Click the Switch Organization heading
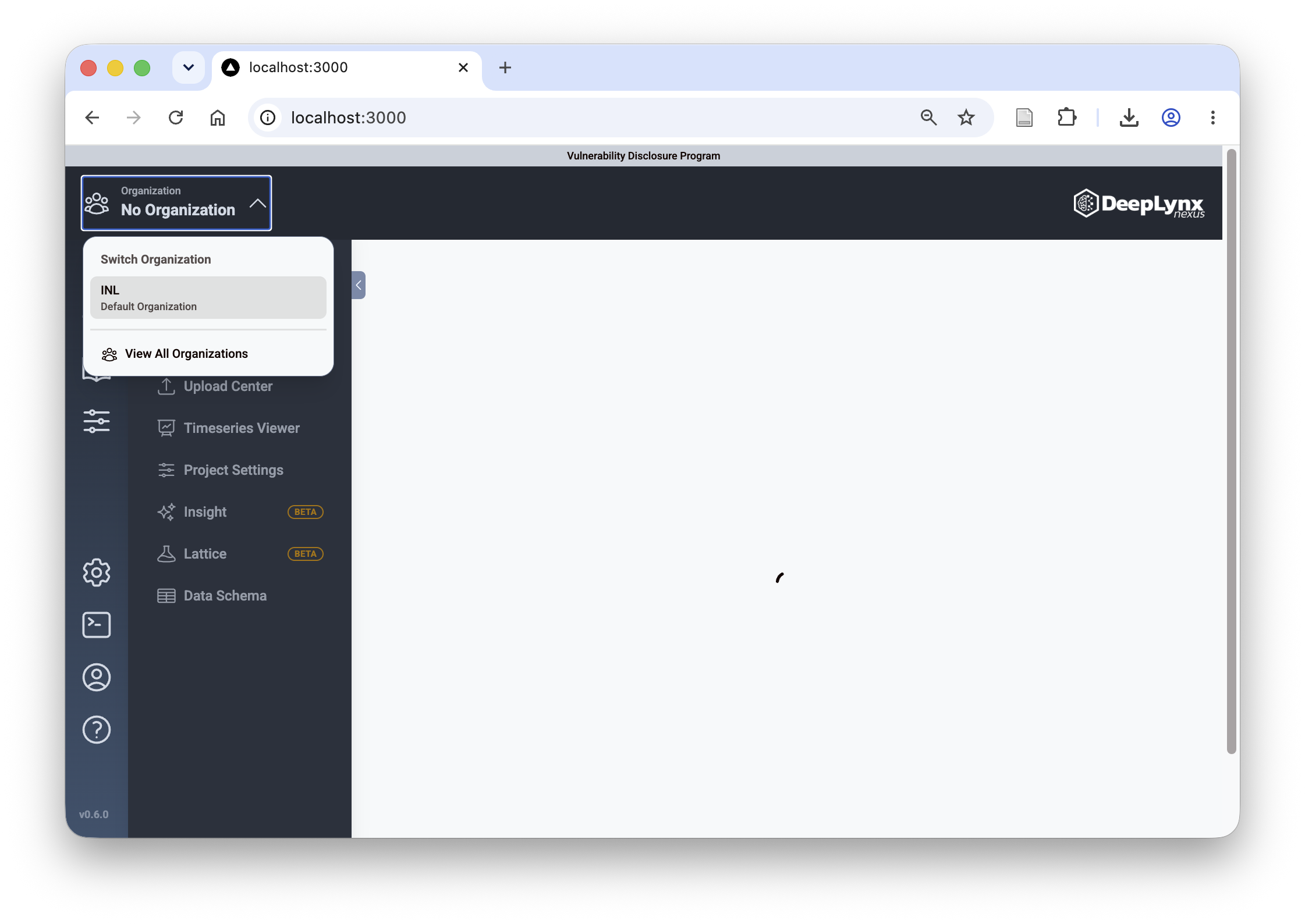 tap(156, 260)
